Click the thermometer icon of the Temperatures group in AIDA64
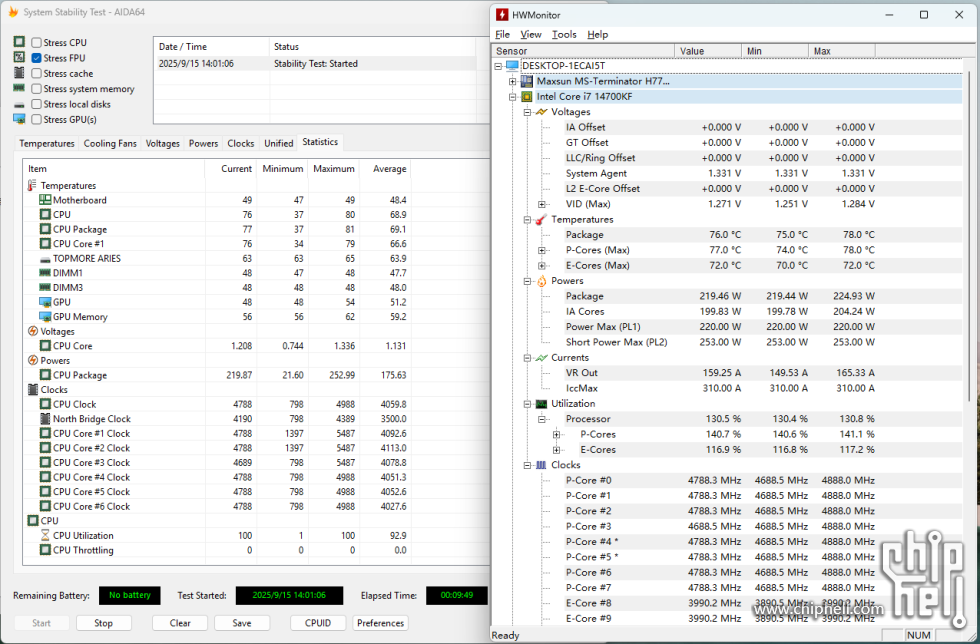This screenshot has width=980, height=644. point(32,185)
